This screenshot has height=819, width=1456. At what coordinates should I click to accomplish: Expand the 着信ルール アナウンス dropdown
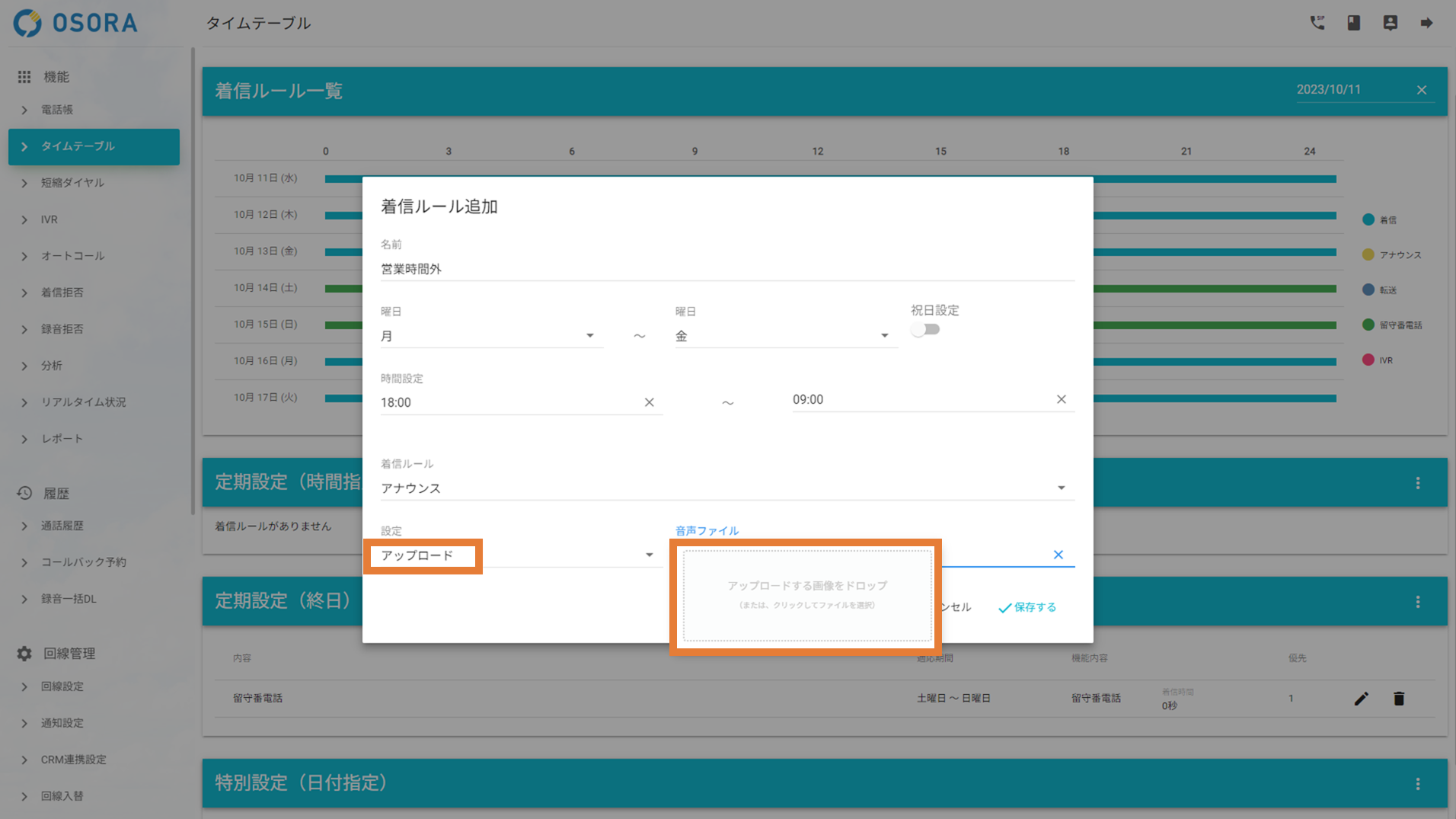726,488
